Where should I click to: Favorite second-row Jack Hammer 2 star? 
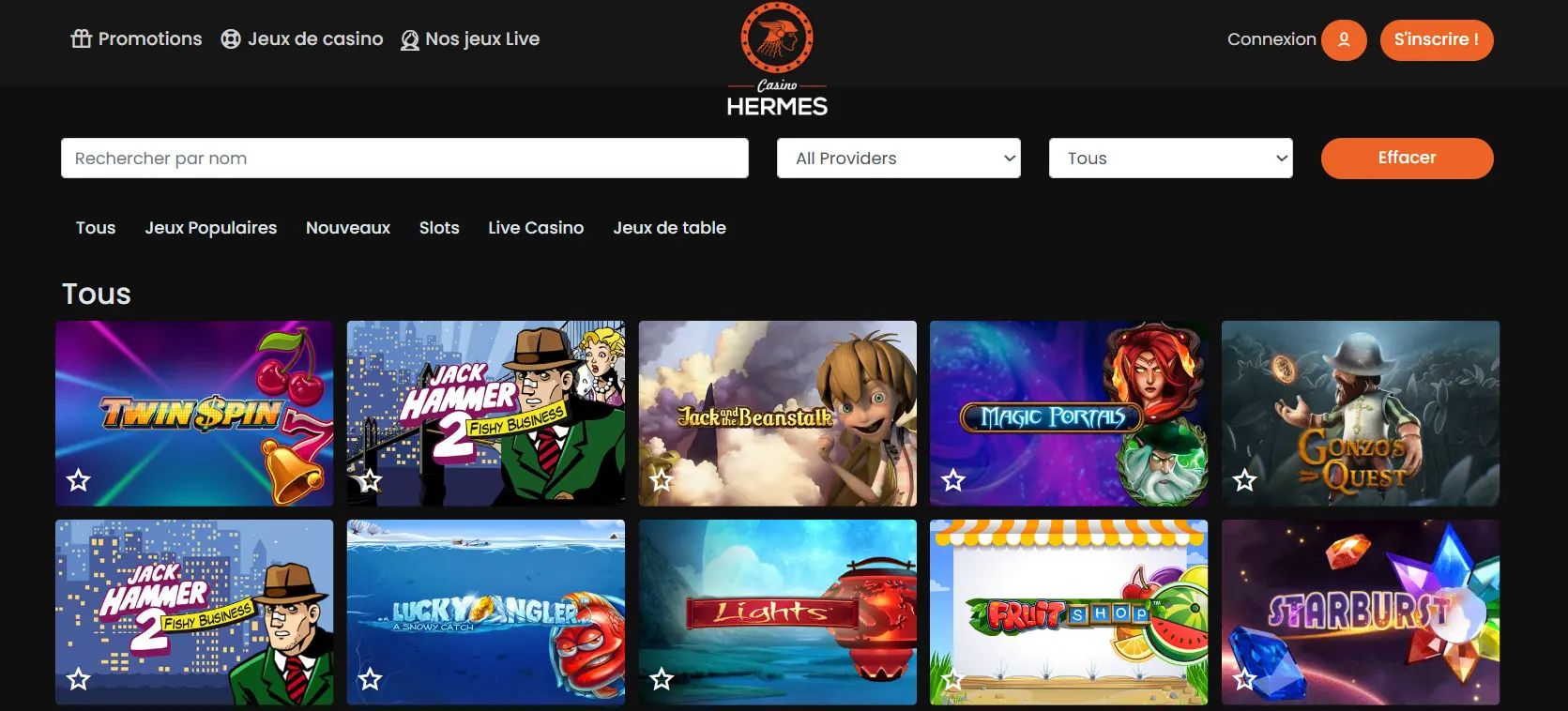tap(79, 678)
